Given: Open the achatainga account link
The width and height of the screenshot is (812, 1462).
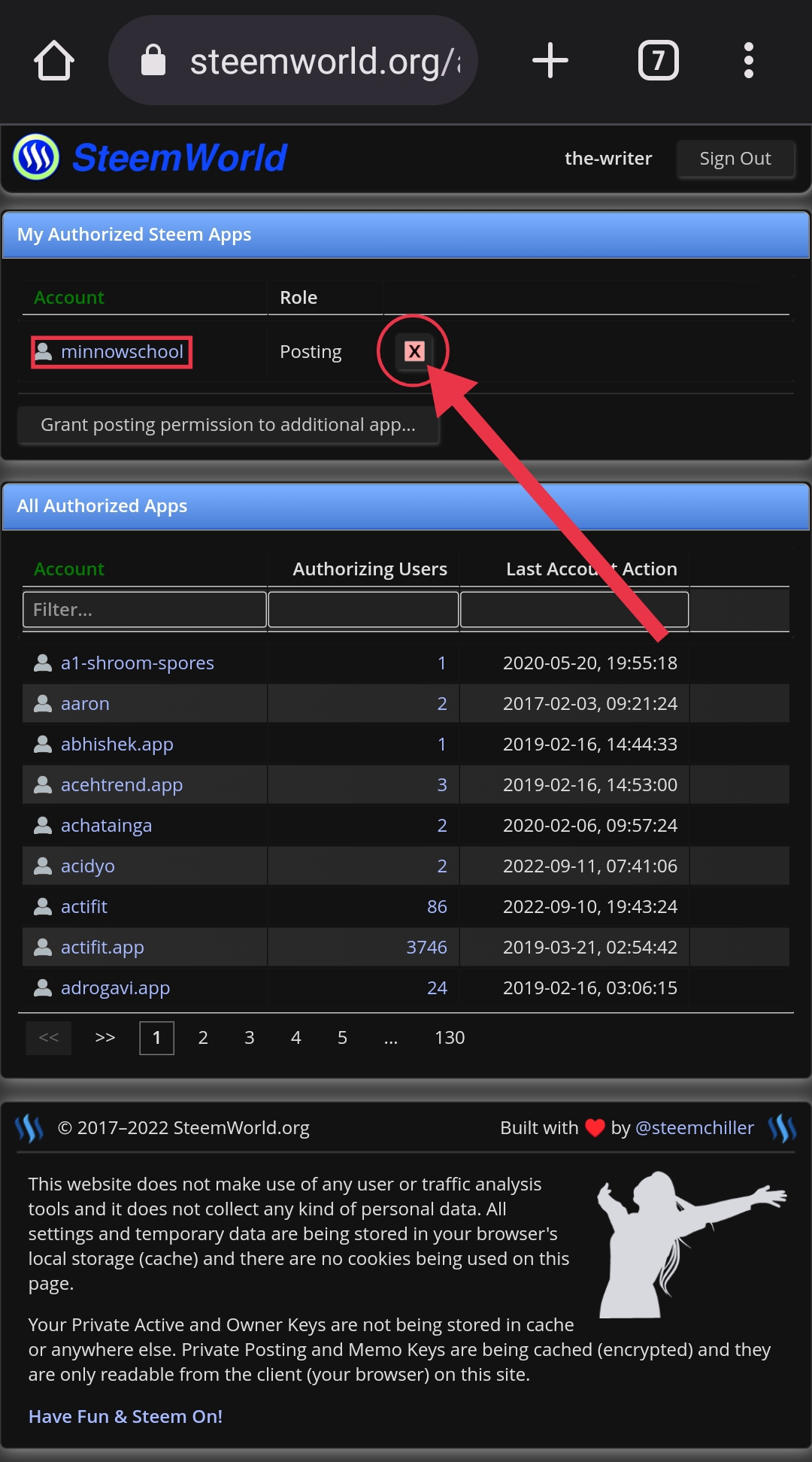Looking at the screenshot, I should click(x=106, y=825).
